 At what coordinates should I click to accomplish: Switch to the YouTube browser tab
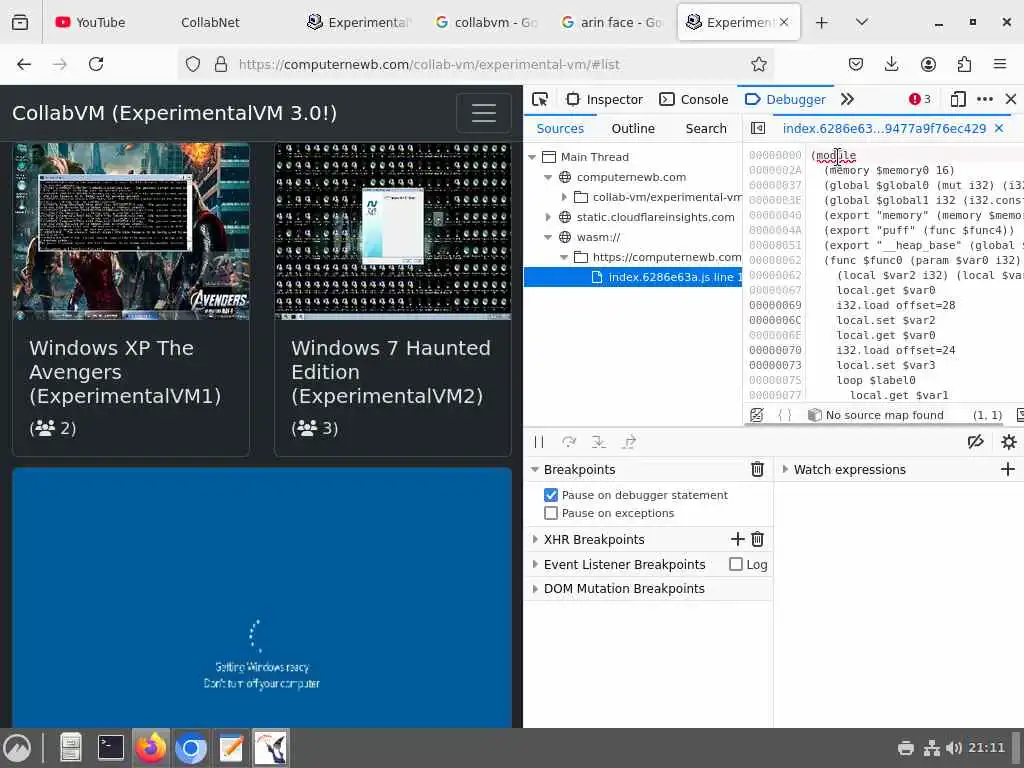[x=89, y=22]
